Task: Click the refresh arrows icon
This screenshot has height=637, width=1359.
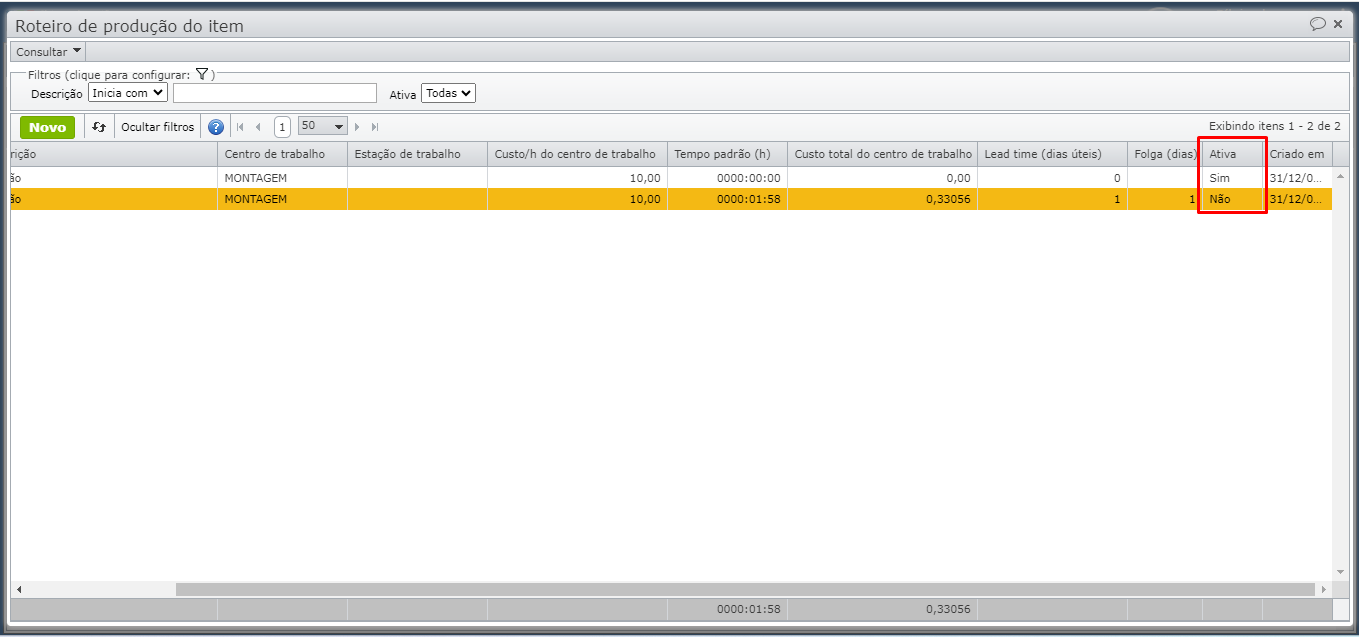Action: (99, 127)
